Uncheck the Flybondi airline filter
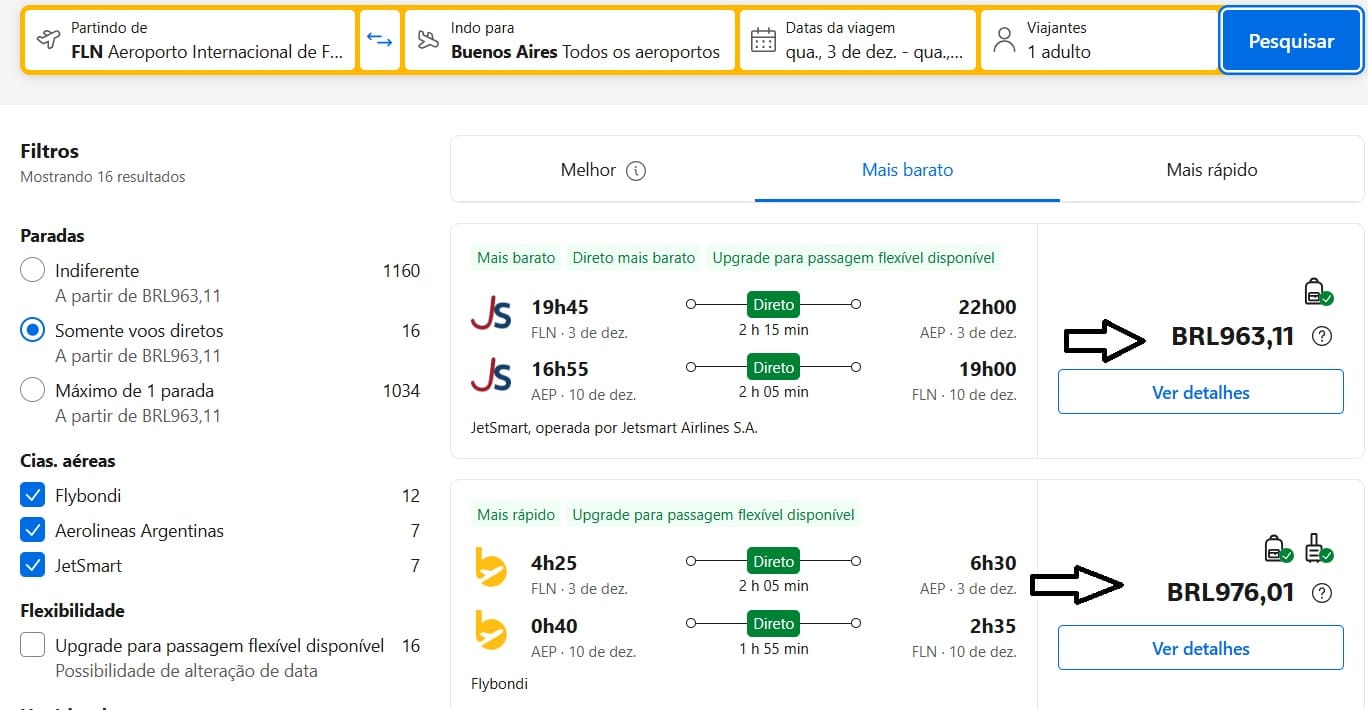The width and height of the screenshot is (1368, 710). click(x=33, y=496)
